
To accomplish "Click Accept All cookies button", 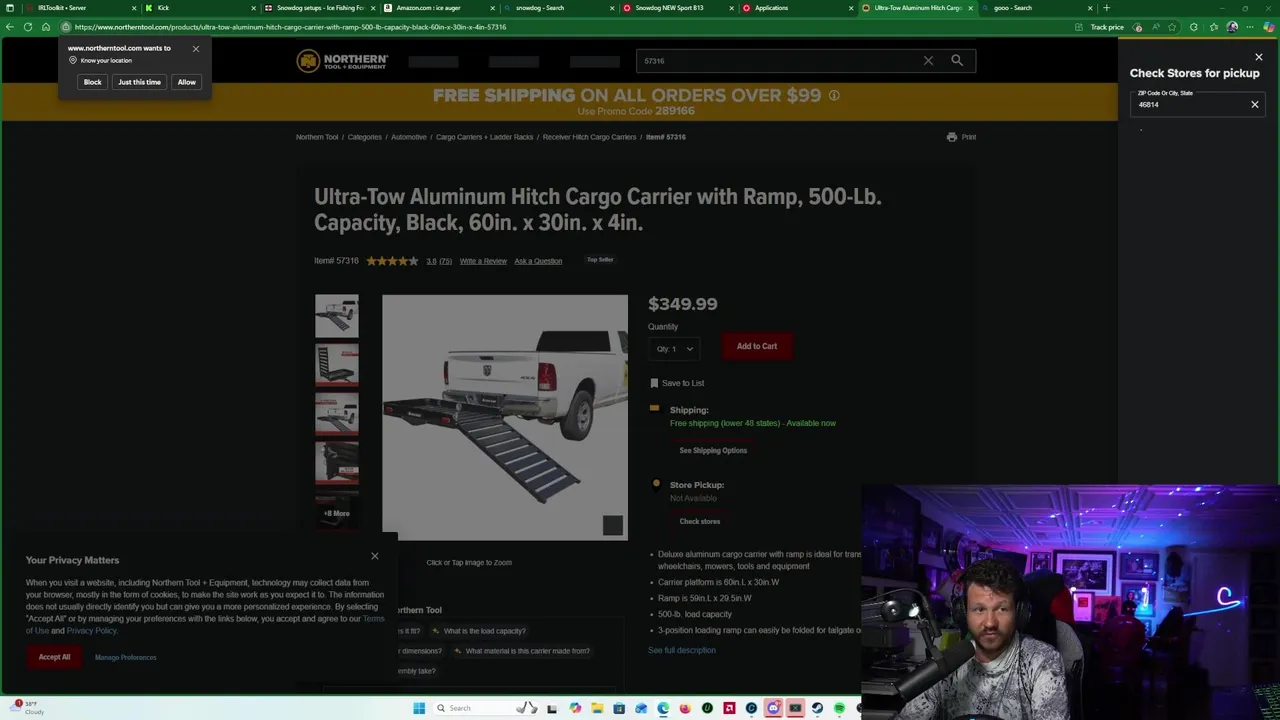I will click(x=55, y=657).
